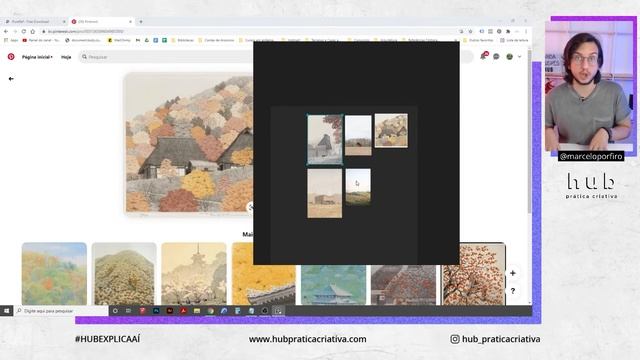The width and height of the screenshot is (640, 360).
Task: Click browser forward button
Action: pos(15,31)
